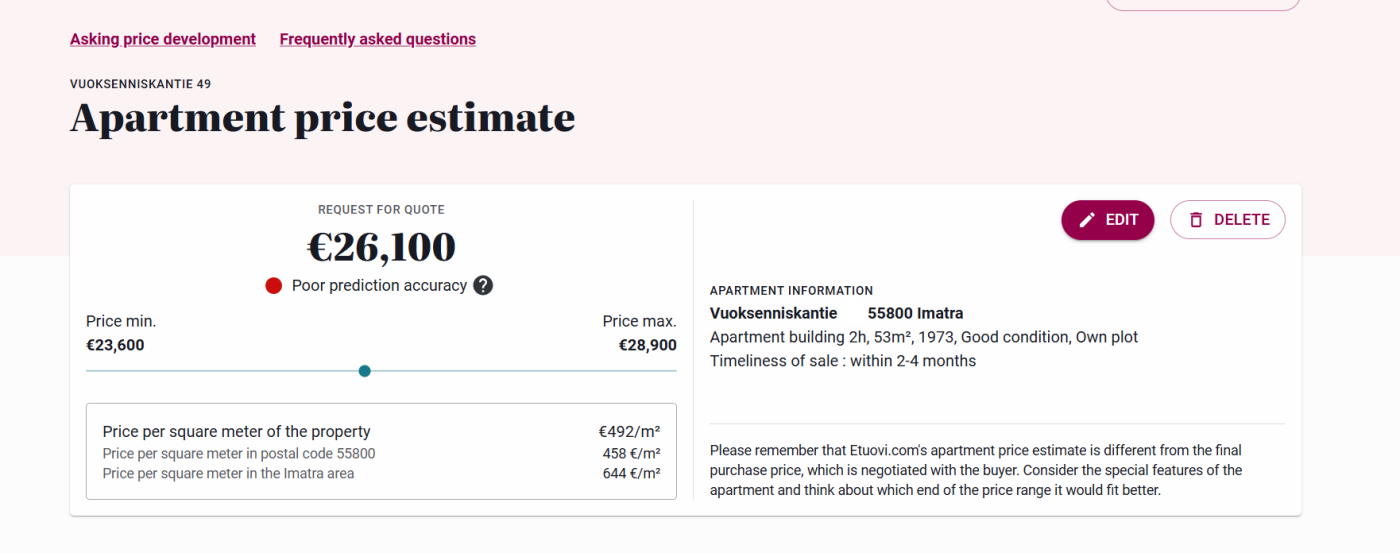Screen dimensions: 1400x553
Task: Click the trash can icon in Delete
Action: 1195,220
